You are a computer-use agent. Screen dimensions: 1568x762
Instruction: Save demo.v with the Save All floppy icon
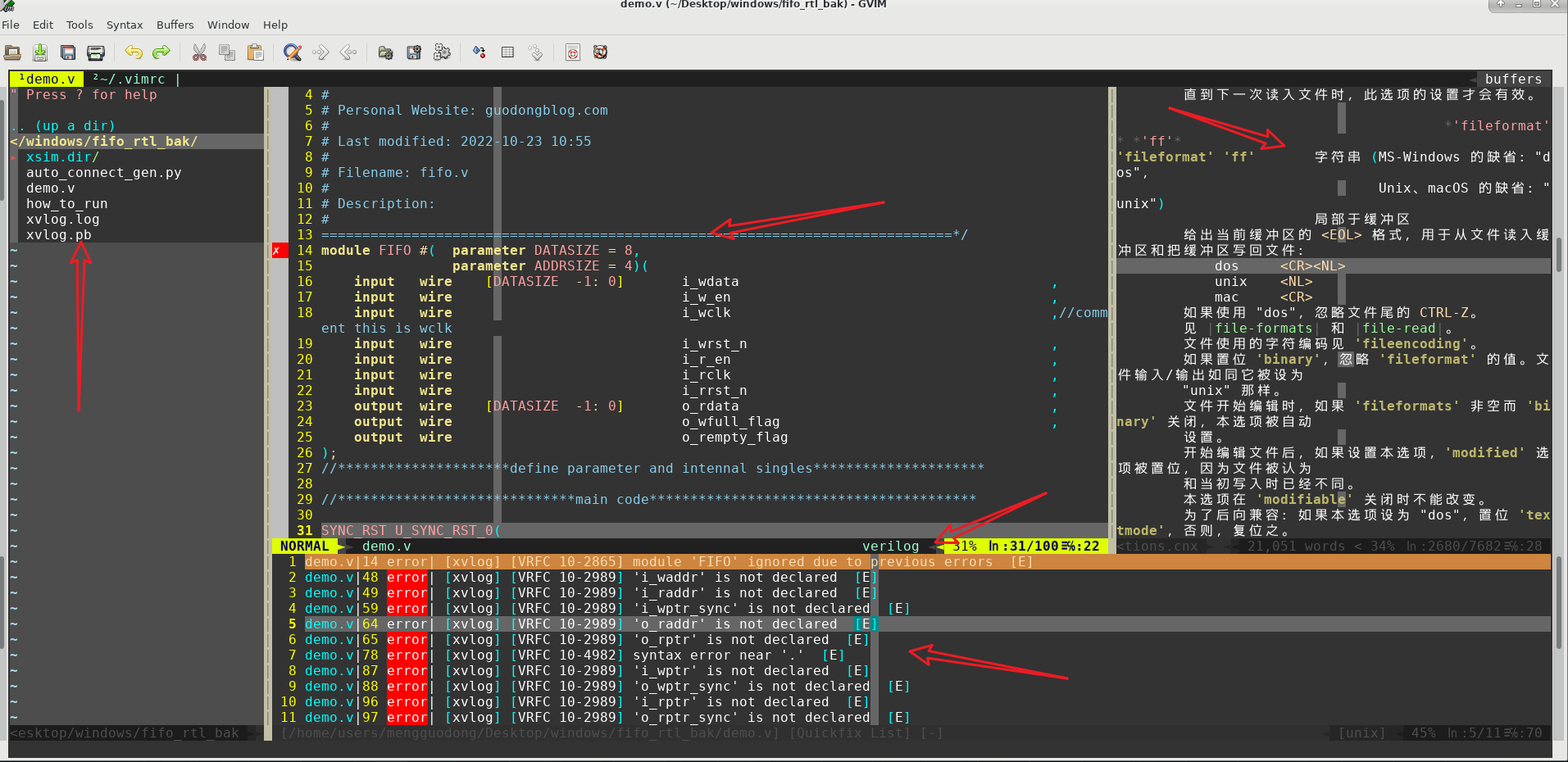tap(68, 52)
